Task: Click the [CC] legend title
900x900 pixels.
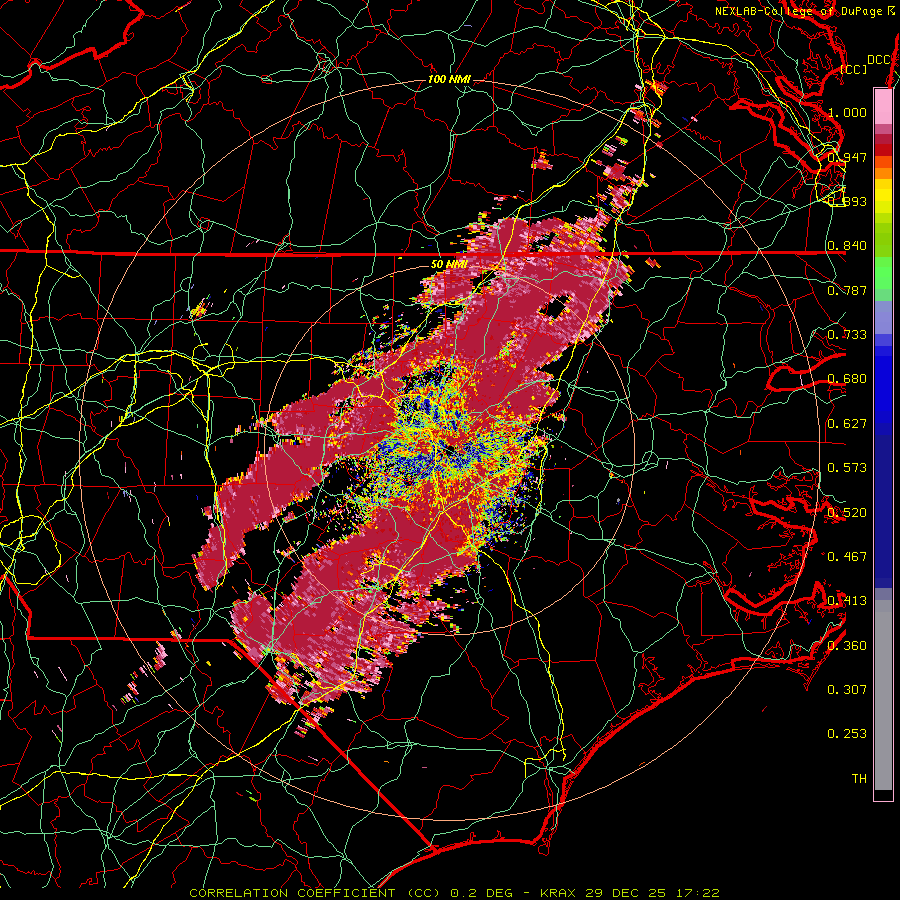Action: 854,69
